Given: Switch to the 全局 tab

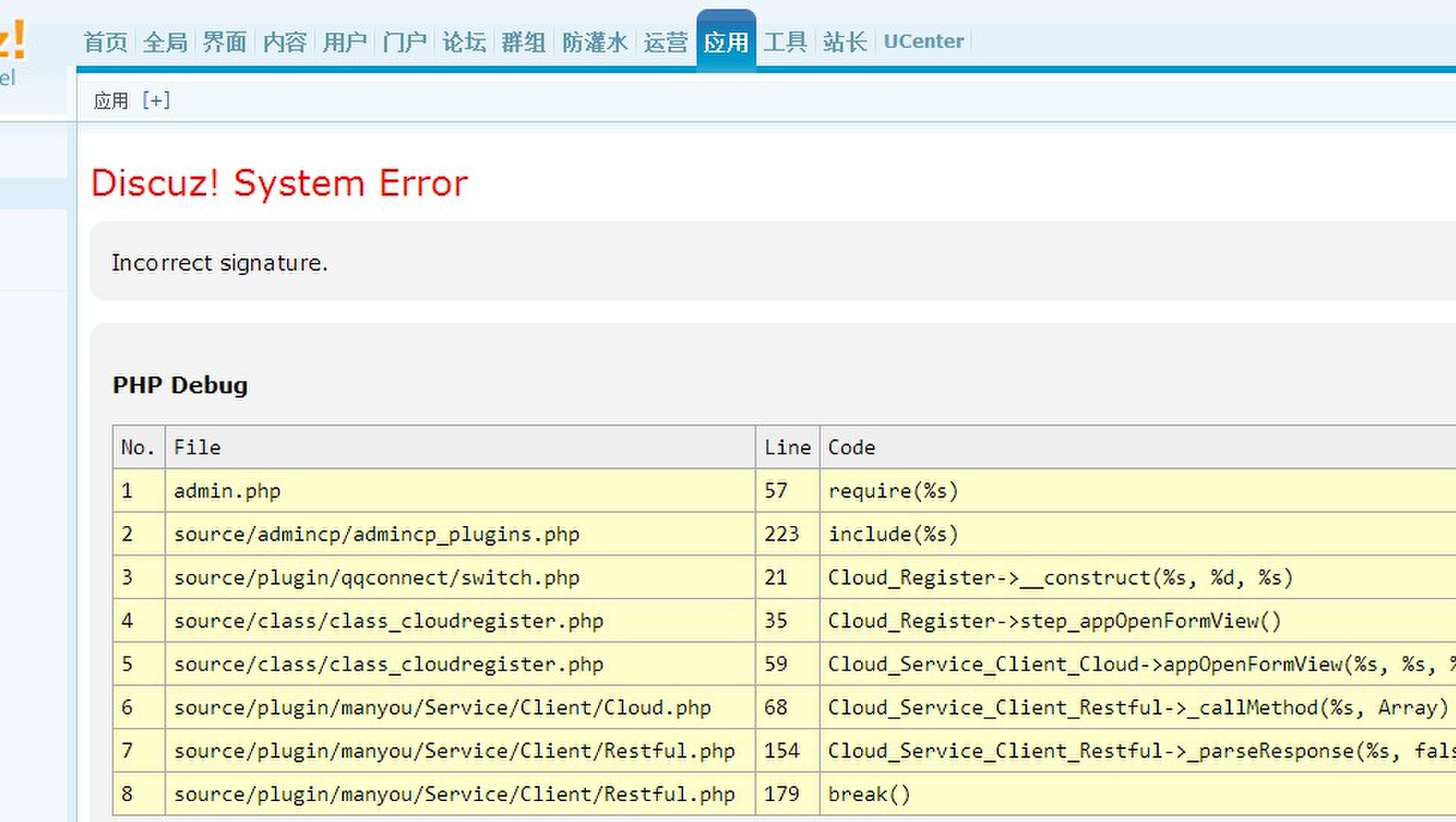Looking at the screenshot, I should point(165,42).
